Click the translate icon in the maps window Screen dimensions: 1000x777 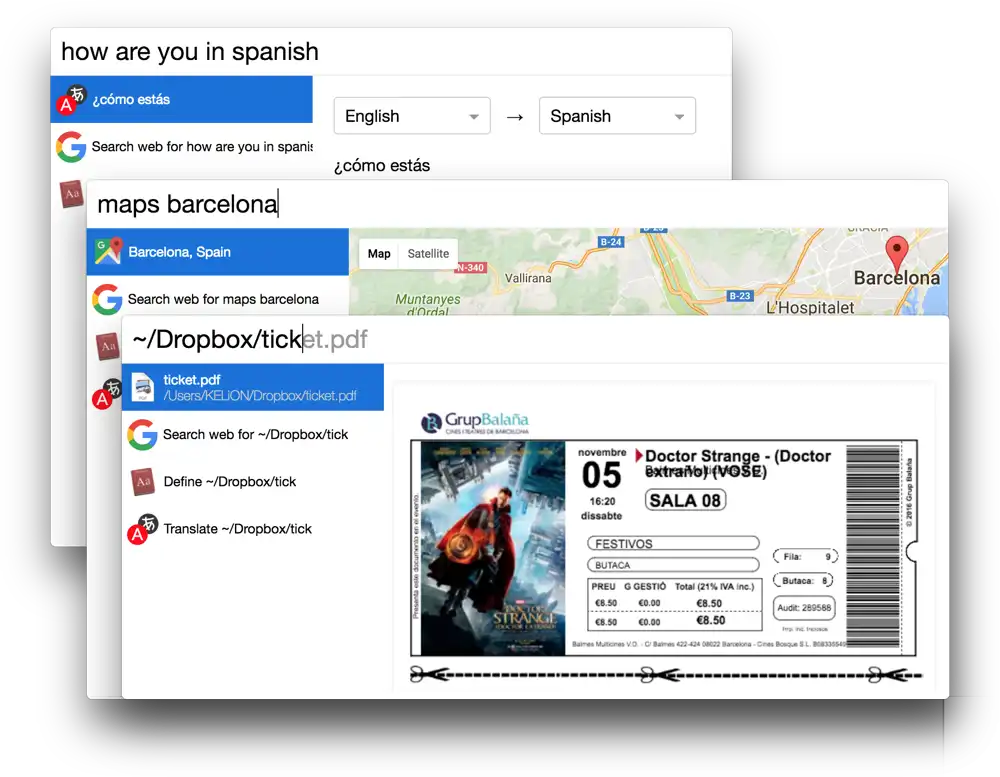tap(107, 394)
